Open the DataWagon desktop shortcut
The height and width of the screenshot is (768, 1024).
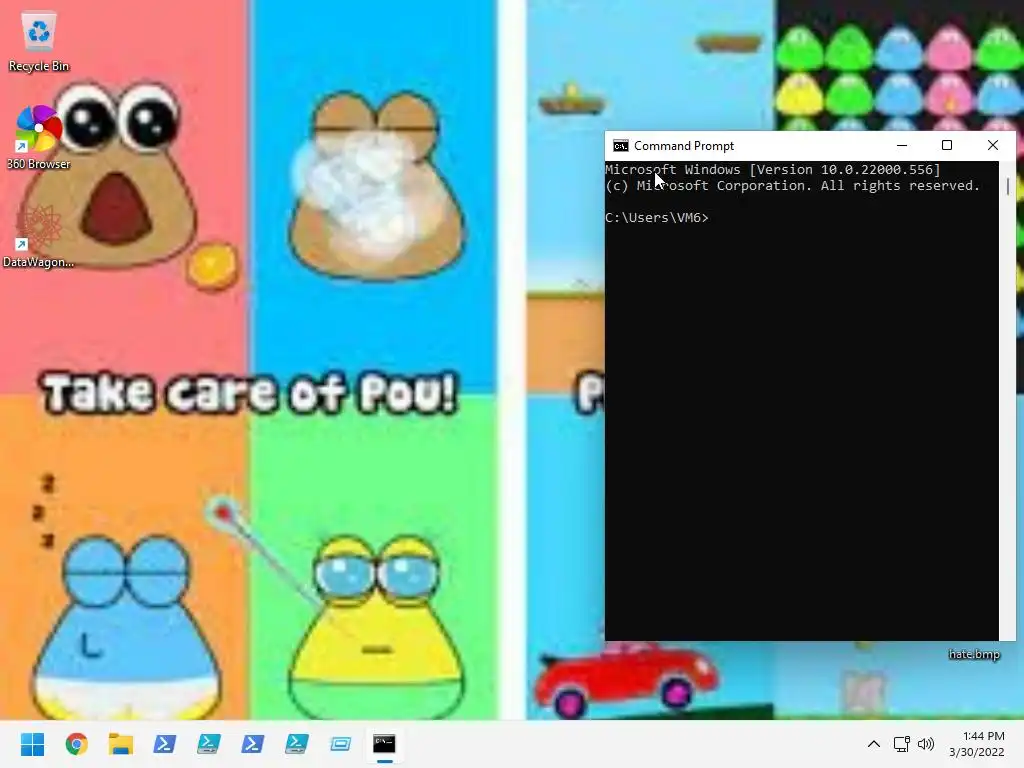(x=39, y=236)
